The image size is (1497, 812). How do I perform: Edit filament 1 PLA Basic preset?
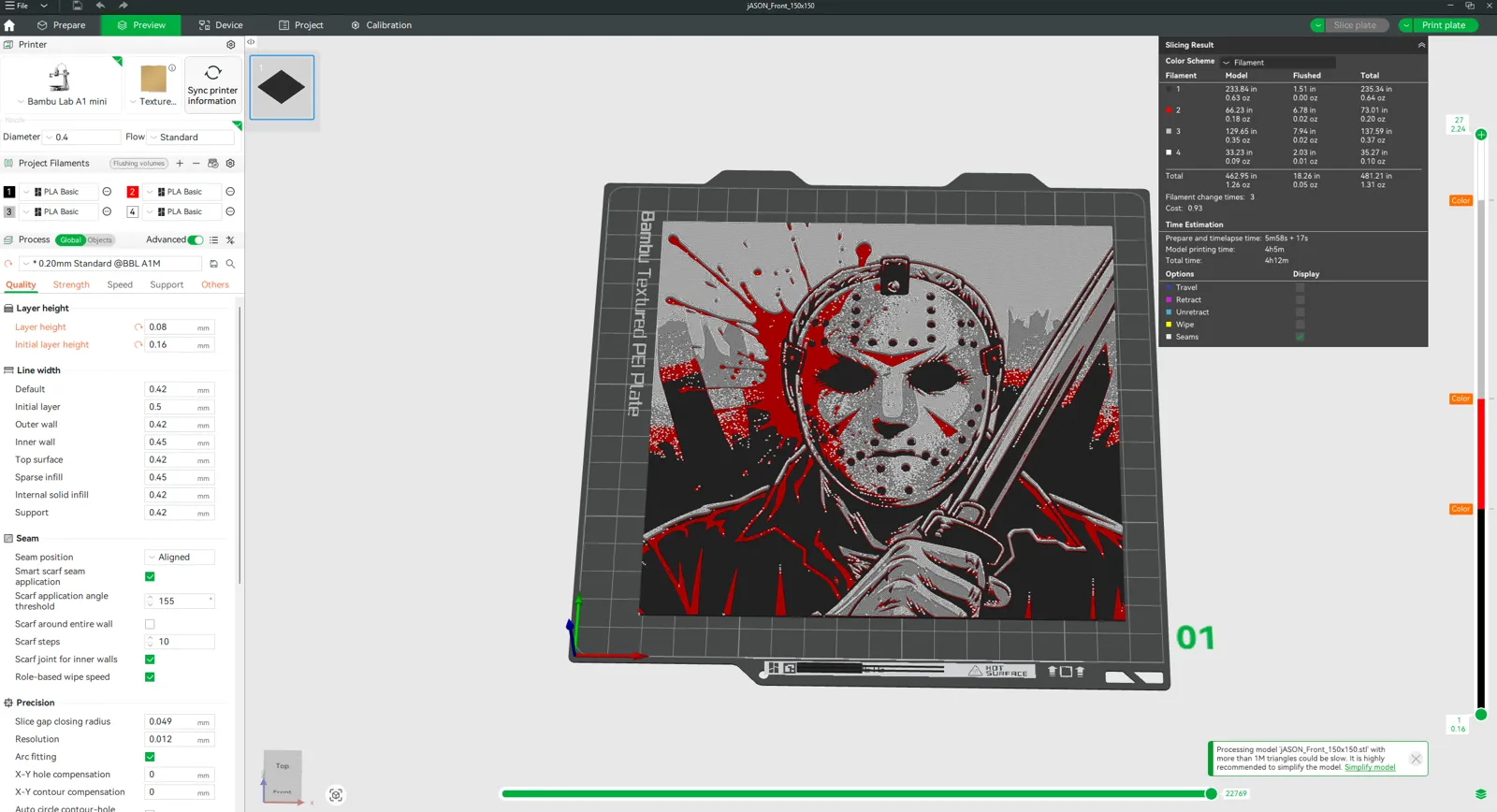point(107,192)
